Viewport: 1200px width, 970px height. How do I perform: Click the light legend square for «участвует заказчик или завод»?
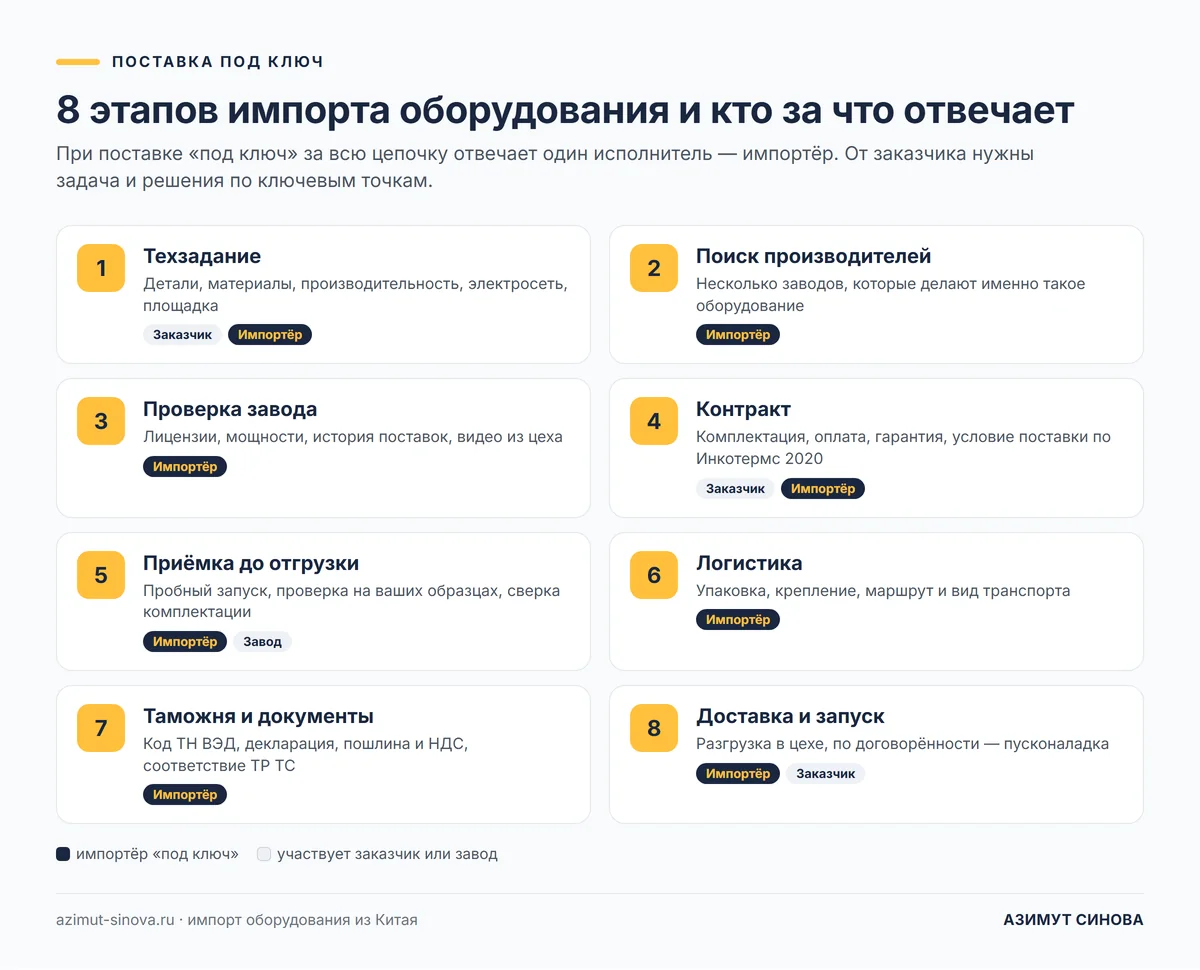(x=264, y=854)
